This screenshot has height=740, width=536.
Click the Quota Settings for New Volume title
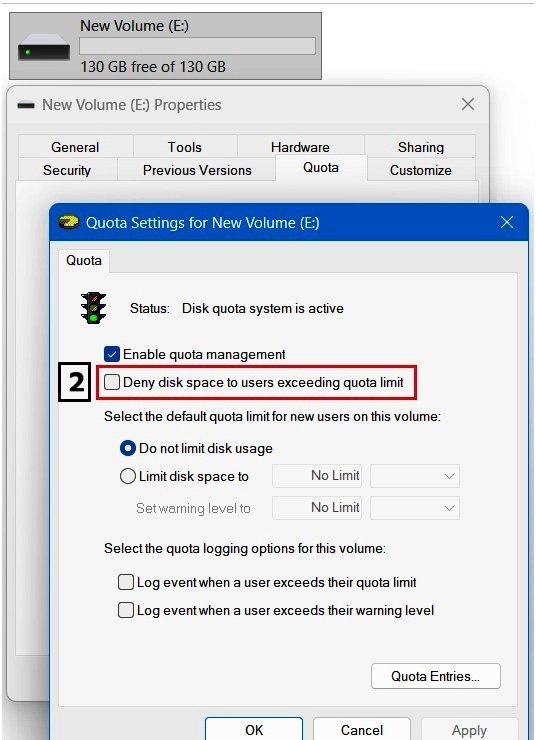[202, 222]
